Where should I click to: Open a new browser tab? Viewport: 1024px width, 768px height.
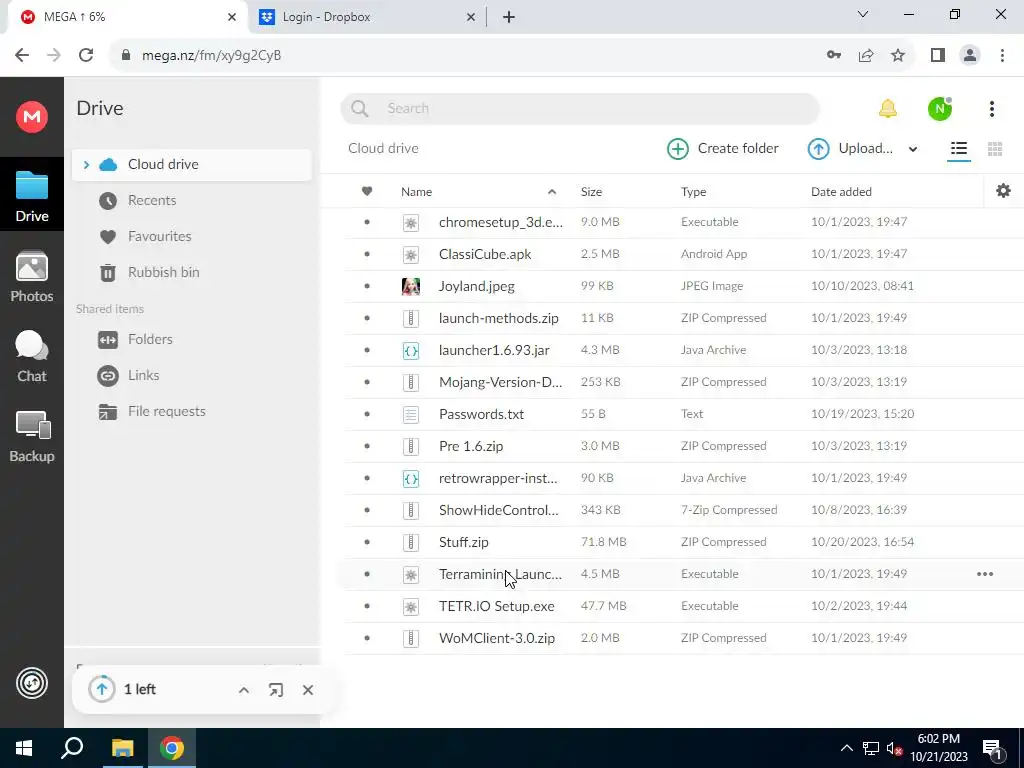point(509,17)
